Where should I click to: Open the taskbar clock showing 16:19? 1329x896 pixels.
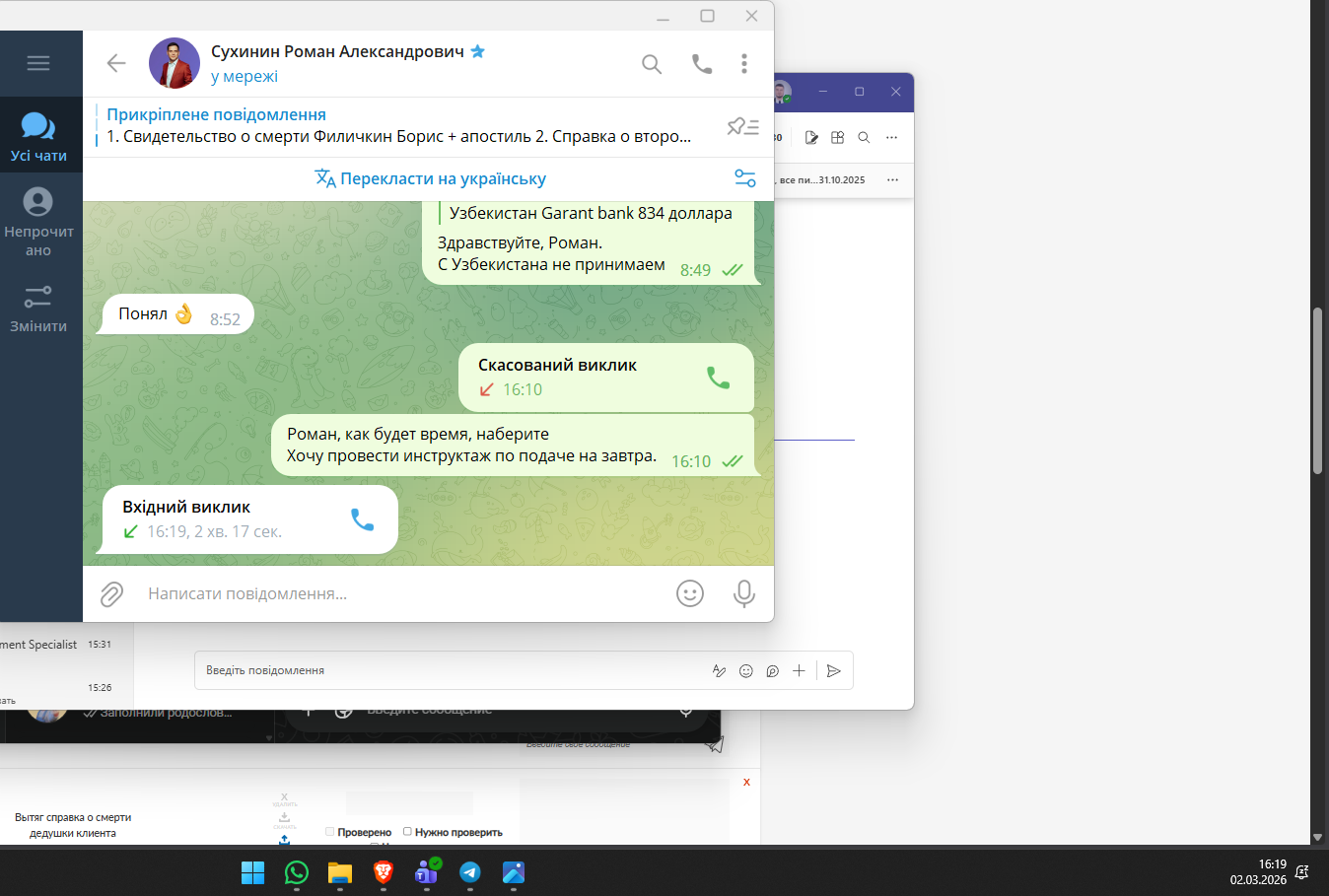(1258, 872)
